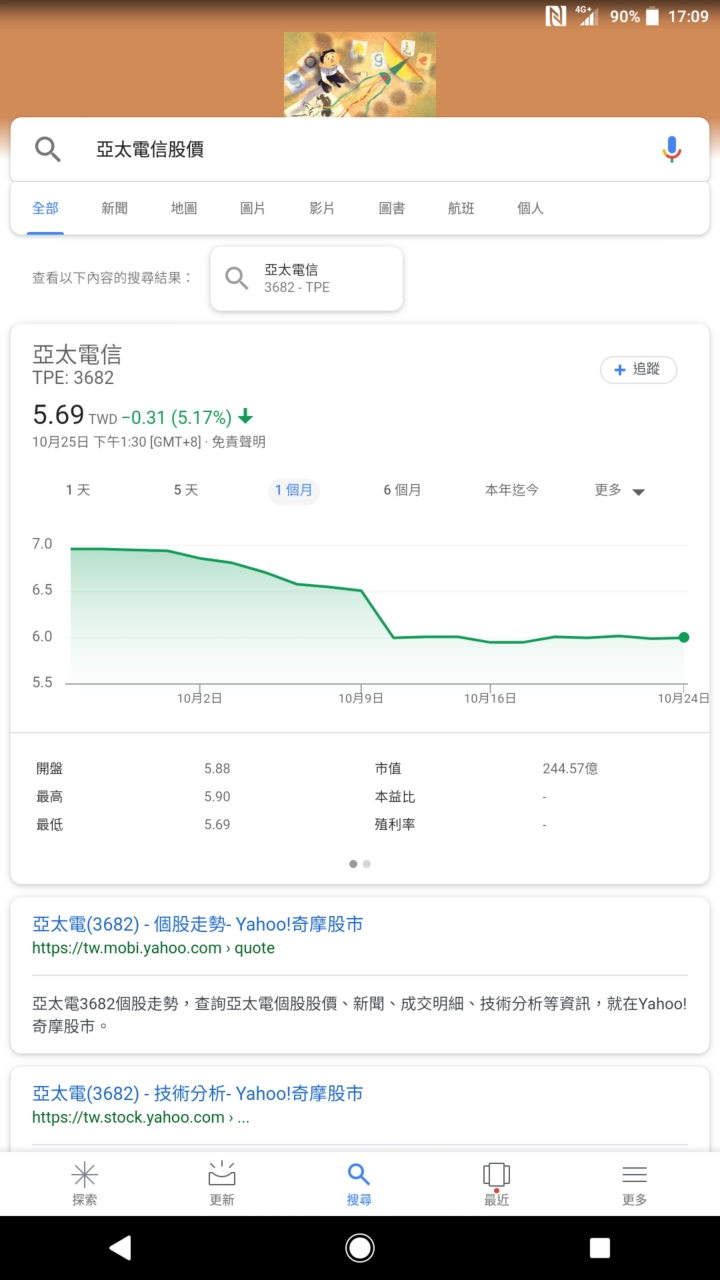Select the 1 個月 chart range
Viewport: 720px width, 1280px height.
pyautogui.click(x=294, y=490)
